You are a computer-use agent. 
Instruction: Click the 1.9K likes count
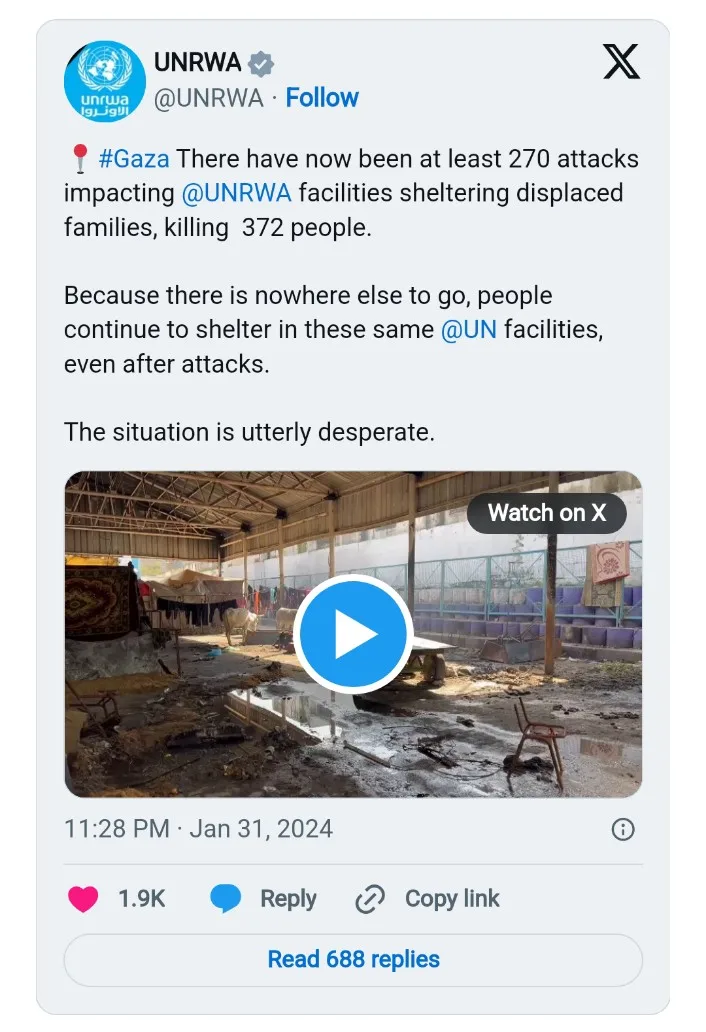(x=142, y=899)
